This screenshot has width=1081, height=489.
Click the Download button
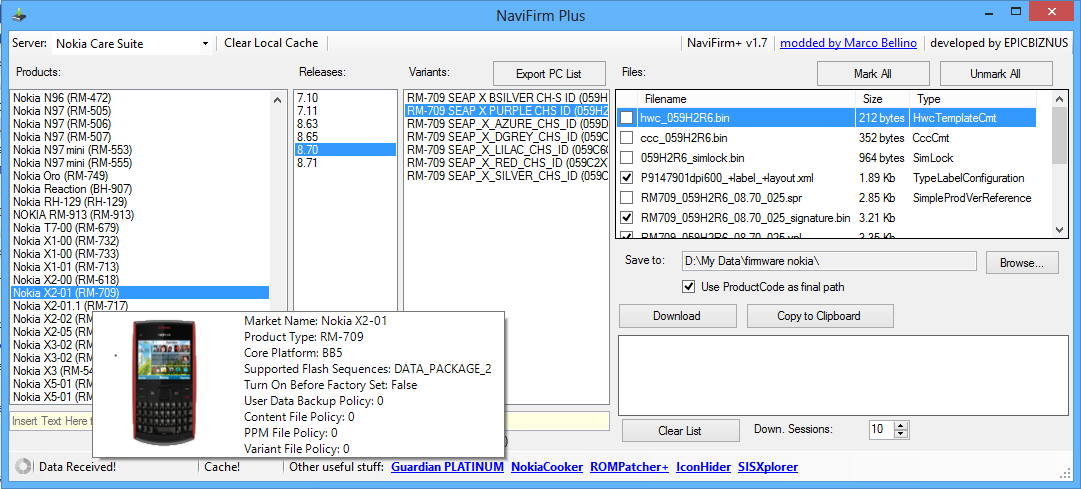[x=677, y=316]
